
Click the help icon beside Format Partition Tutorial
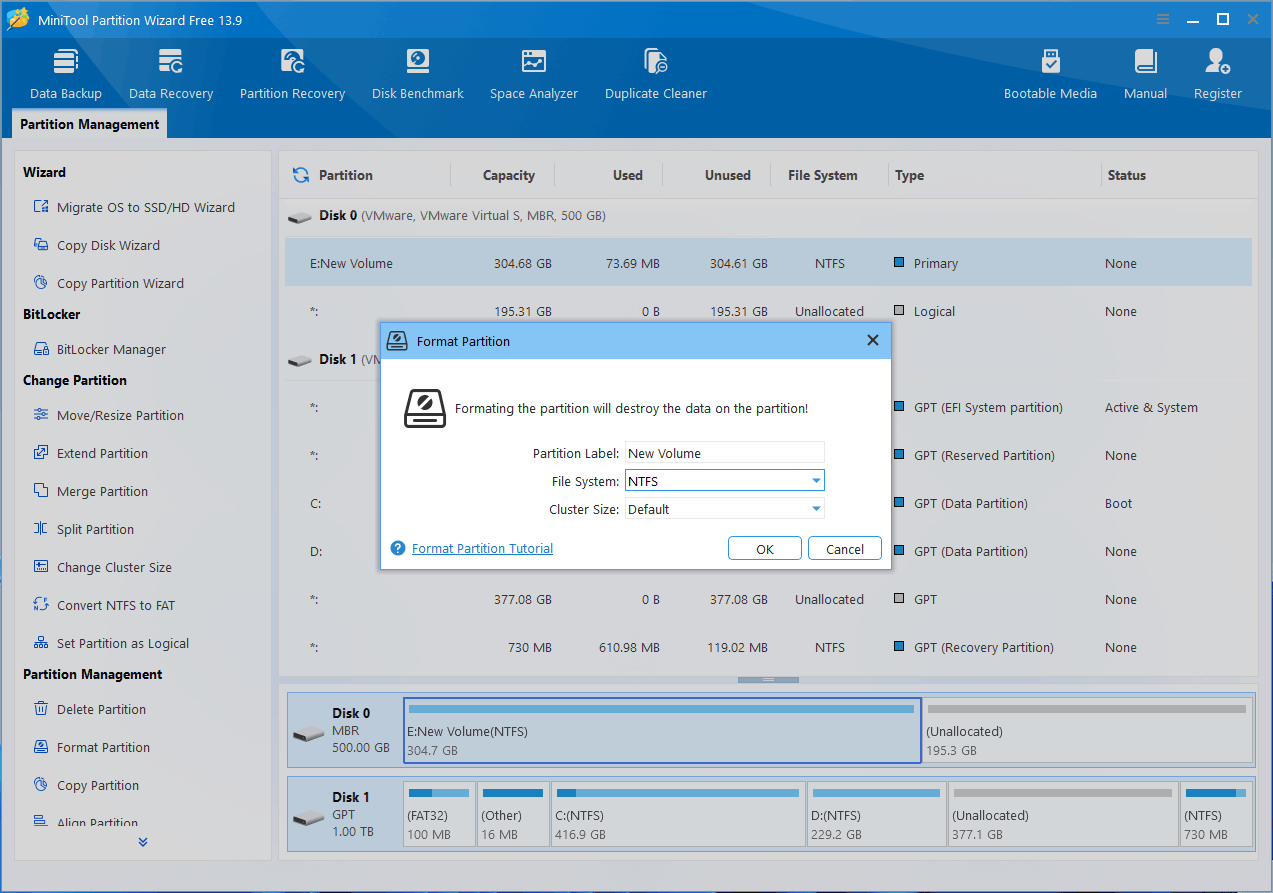click(398, 548)
